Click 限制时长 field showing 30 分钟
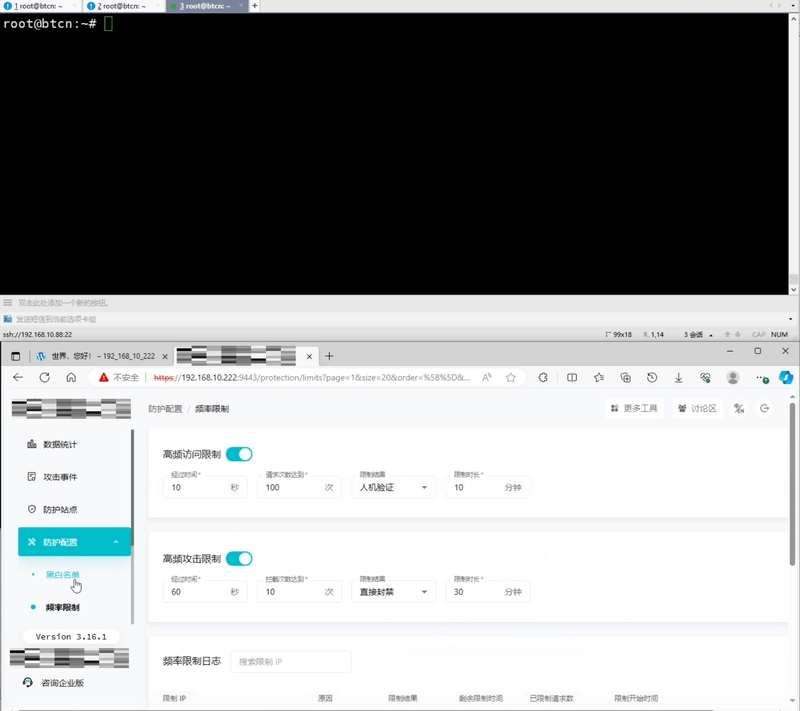 (x=487, y=592)
